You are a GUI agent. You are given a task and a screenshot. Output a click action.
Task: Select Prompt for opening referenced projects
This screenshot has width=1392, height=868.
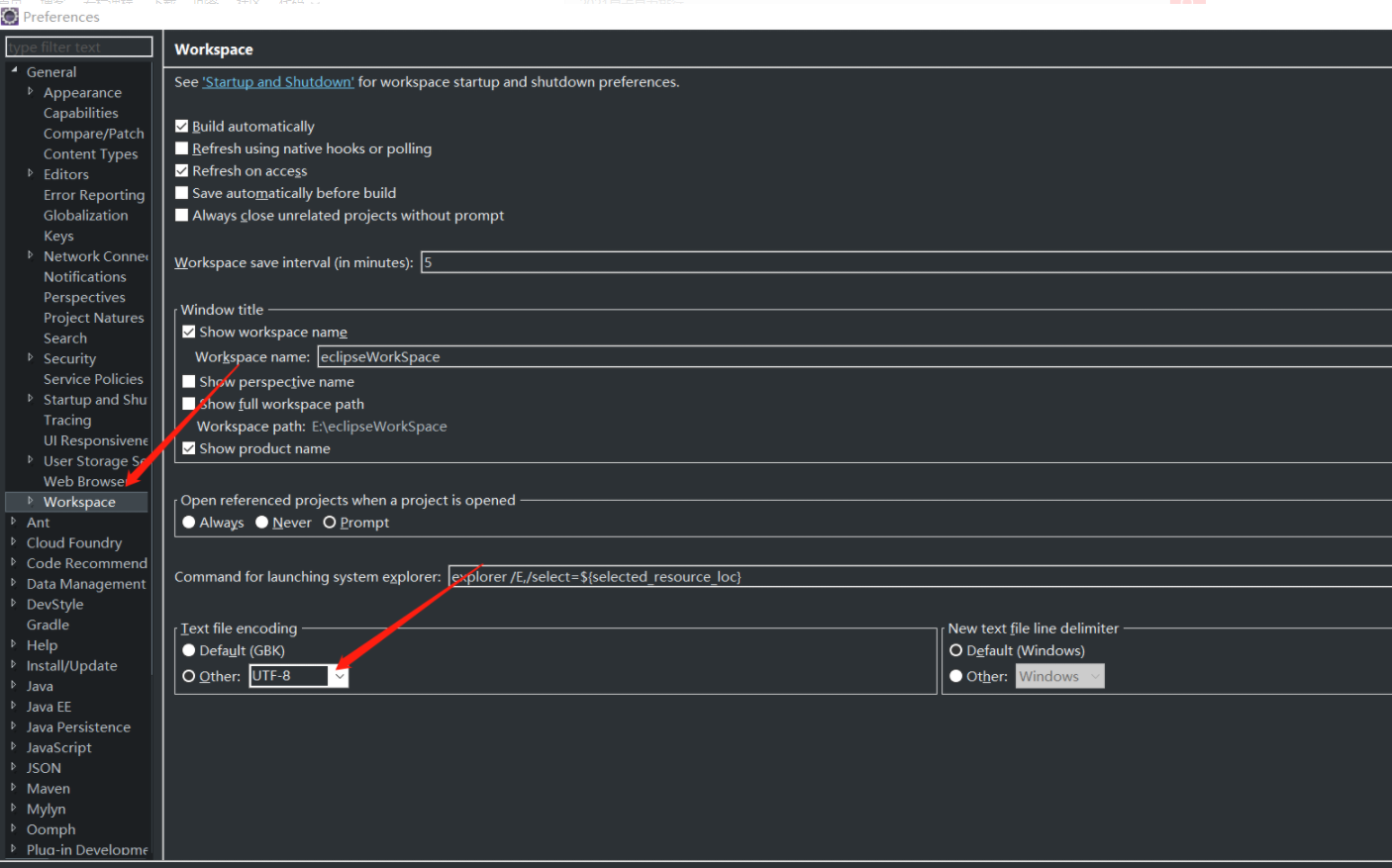tap(329, 523)
